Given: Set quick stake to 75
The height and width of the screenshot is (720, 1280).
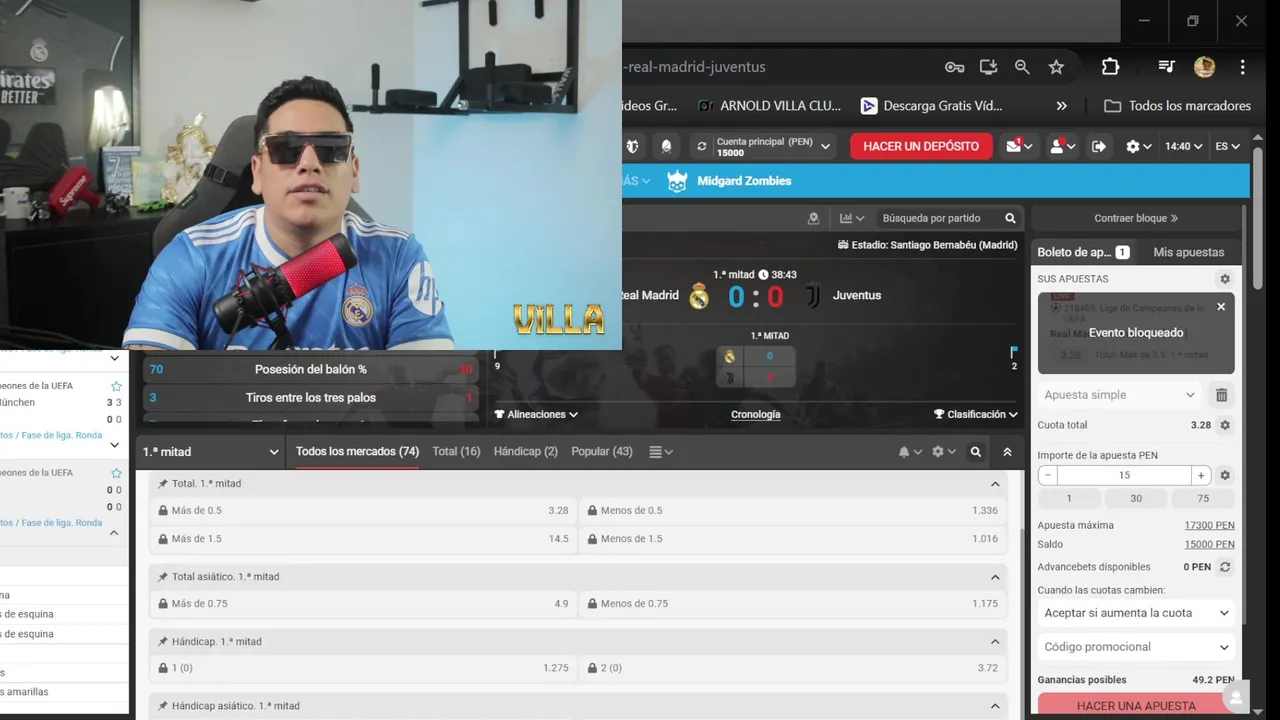Looking at the screenshot, I should coord(1203,499).
